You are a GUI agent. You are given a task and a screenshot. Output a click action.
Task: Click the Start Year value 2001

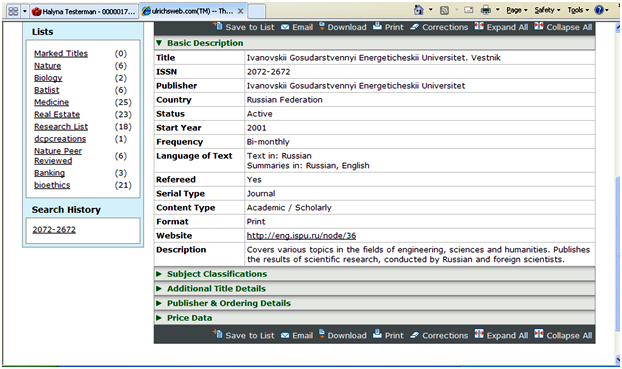coord(256,128)
